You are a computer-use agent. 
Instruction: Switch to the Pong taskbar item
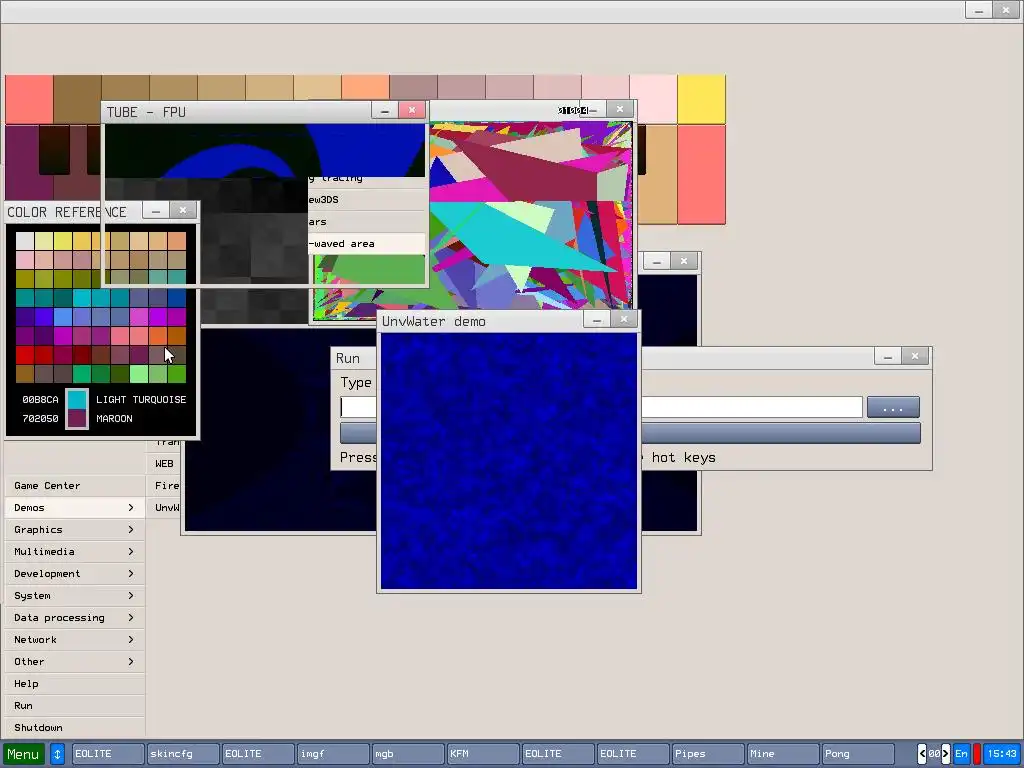858,754
